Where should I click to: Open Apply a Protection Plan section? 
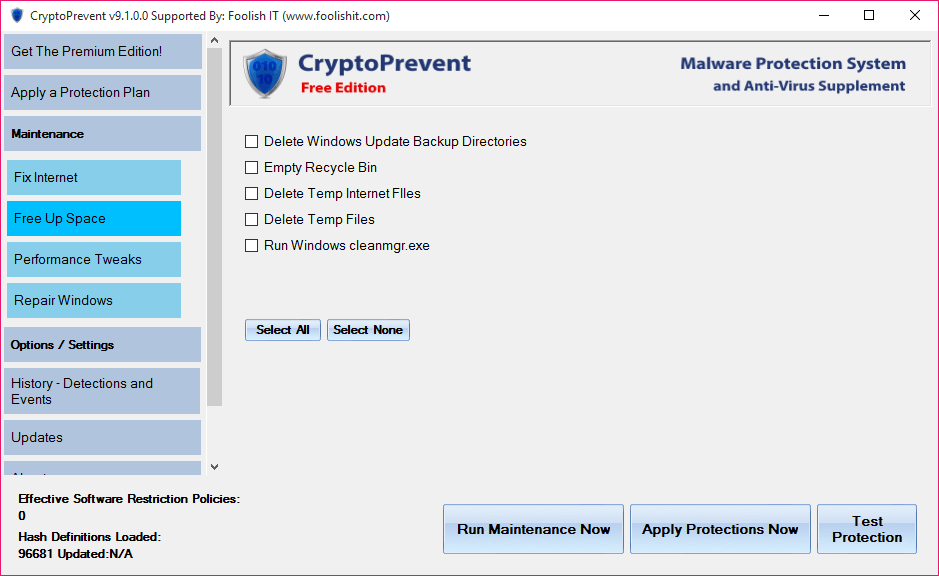click(x=102, y=92)
